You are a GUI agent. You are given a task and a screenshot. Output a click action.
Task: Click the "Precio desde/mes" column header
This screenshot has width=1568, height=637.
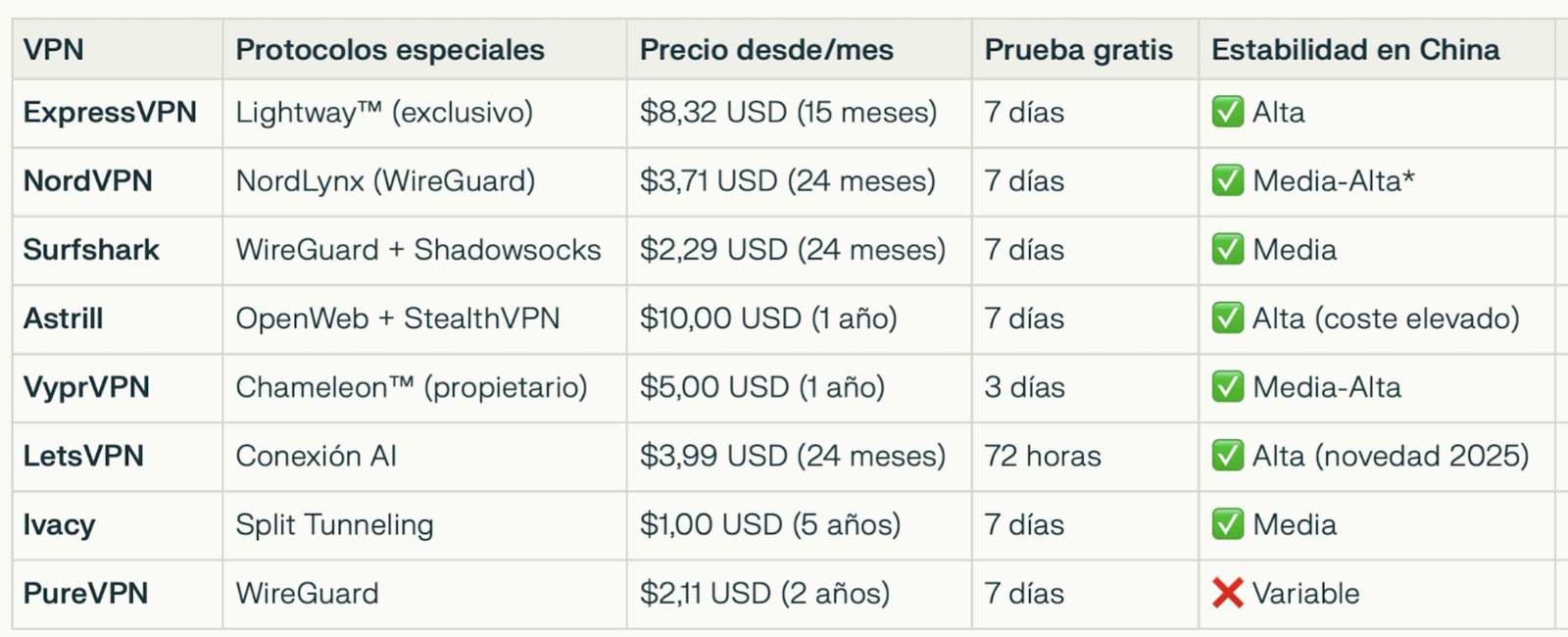click(766, 50)
